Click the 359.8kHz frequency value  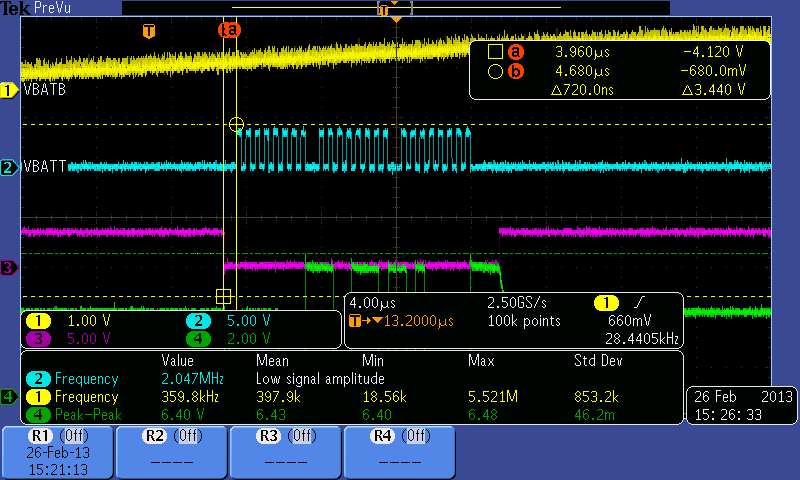point(190,397)
